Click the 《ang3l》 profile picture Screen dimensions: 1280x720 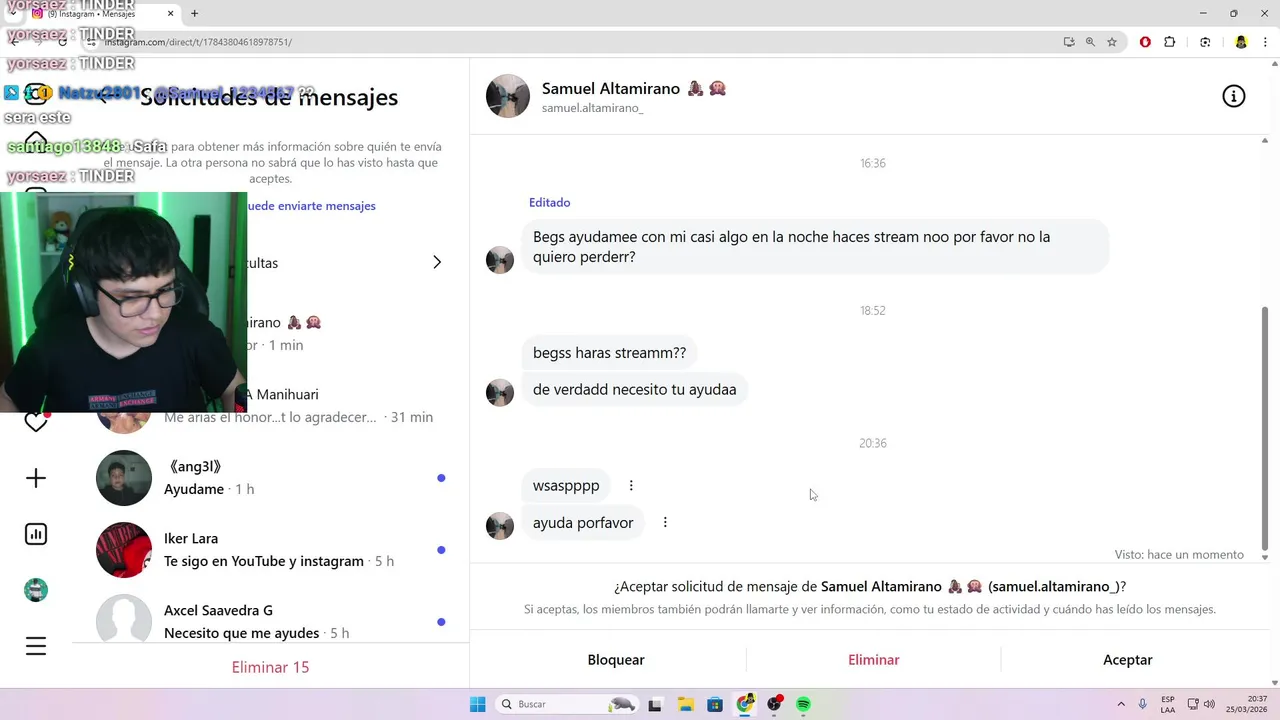pos(124,478)
